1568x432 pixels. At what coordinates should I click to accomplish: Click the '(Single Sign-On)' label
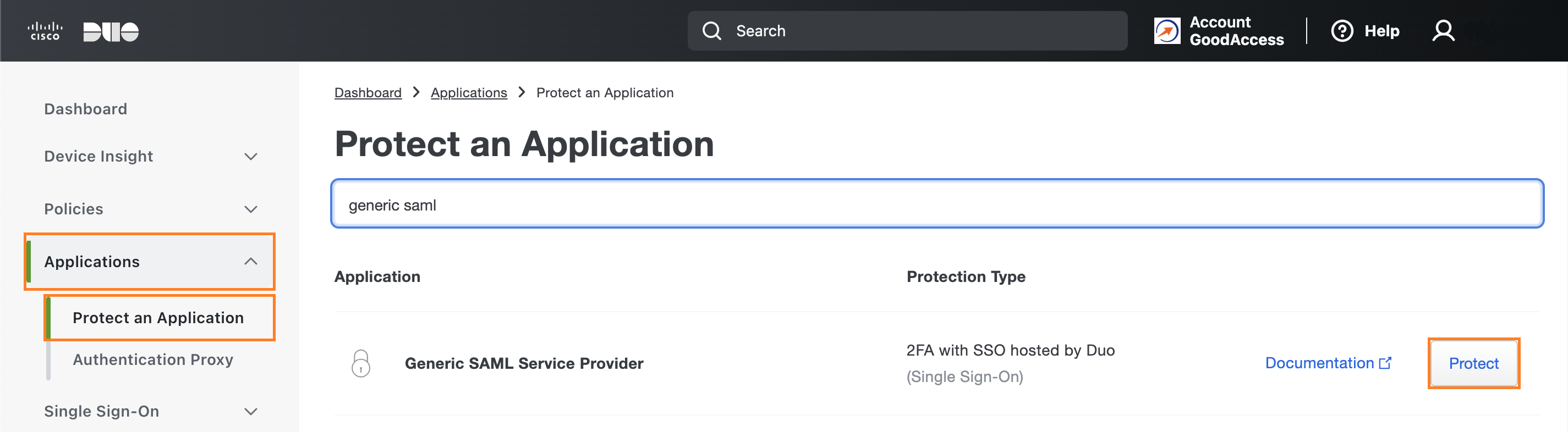(965, 376)
